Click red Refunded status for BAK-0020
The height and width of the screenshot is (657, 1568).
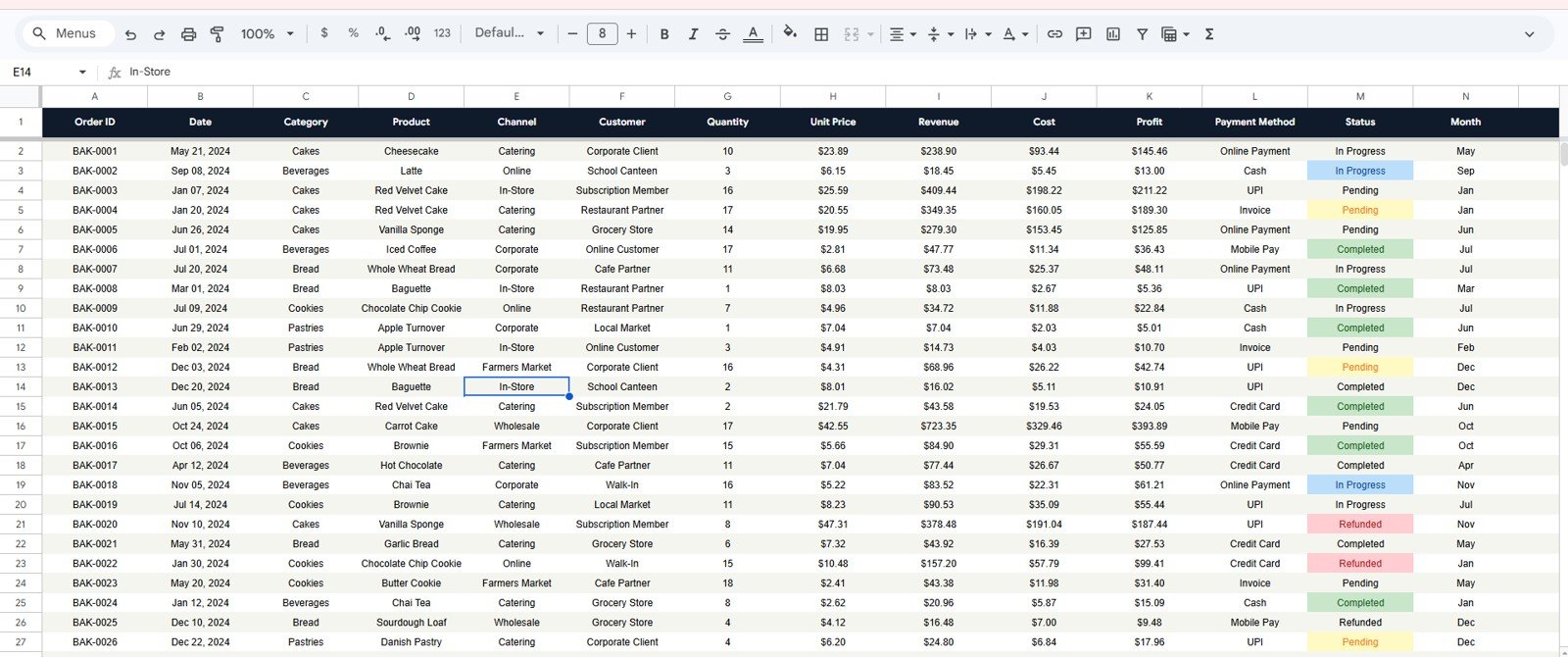[x=1360, y=524]
